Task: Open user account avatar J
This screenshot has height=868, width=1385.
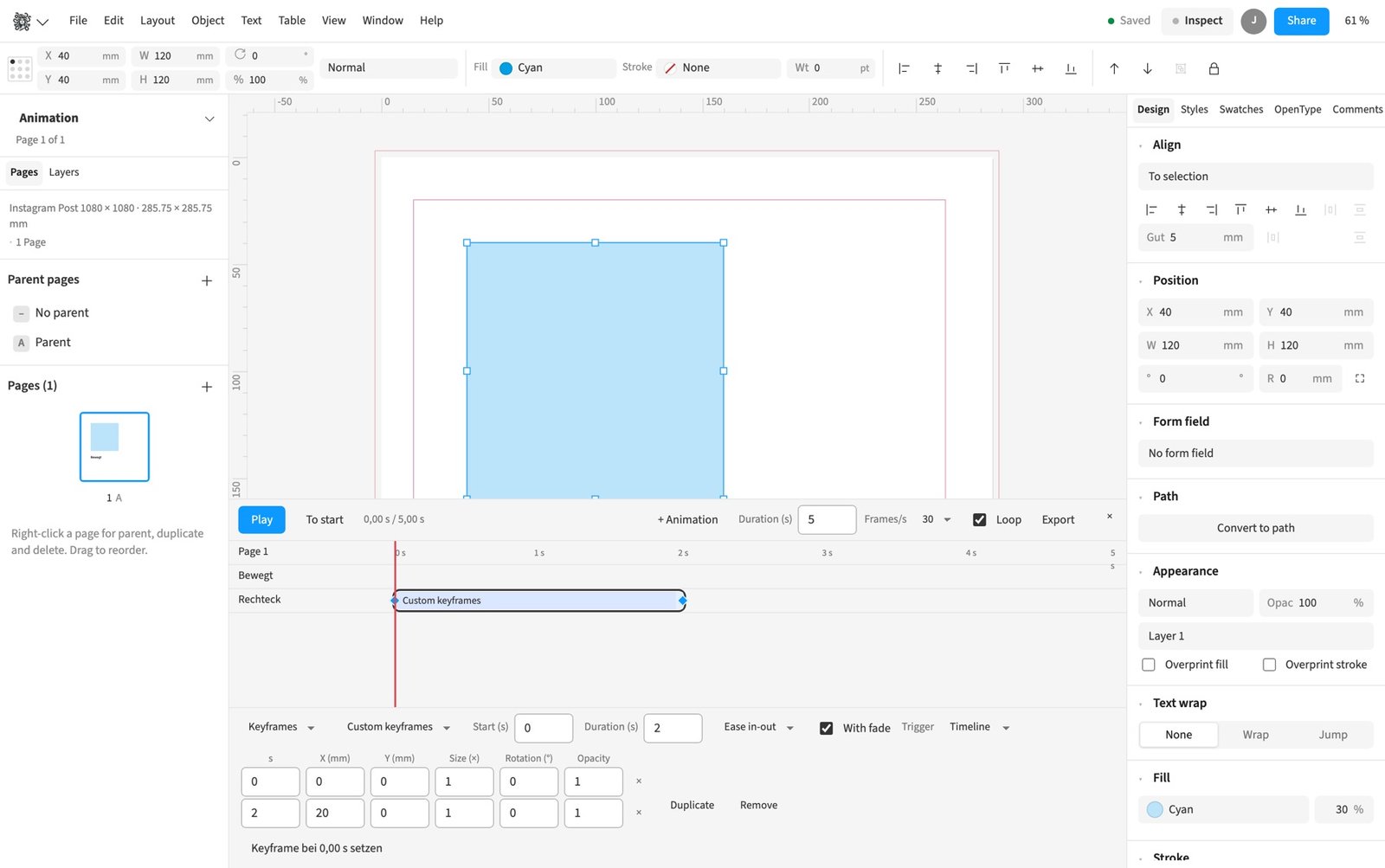Action: 1253,21
